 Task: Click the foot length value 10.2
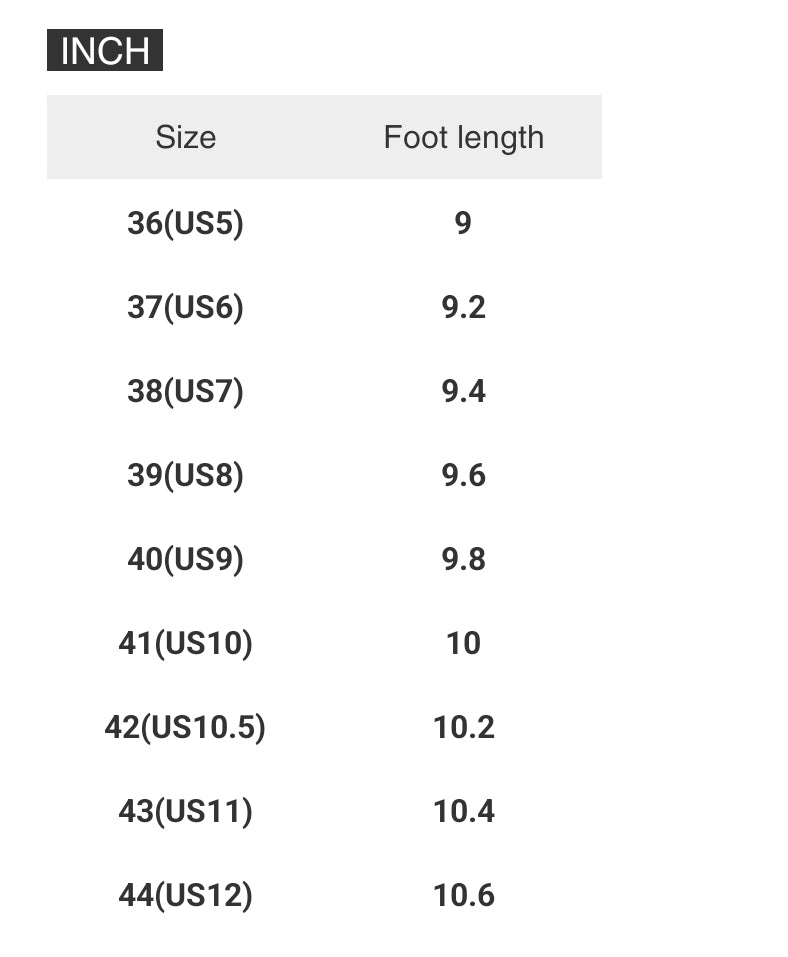pos(463,727)
